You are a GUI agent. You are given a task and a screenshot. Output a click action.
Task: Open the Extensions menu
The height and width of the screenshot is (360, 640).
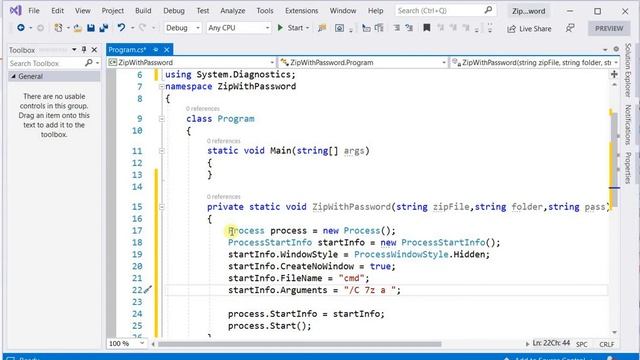click(302, 11)
